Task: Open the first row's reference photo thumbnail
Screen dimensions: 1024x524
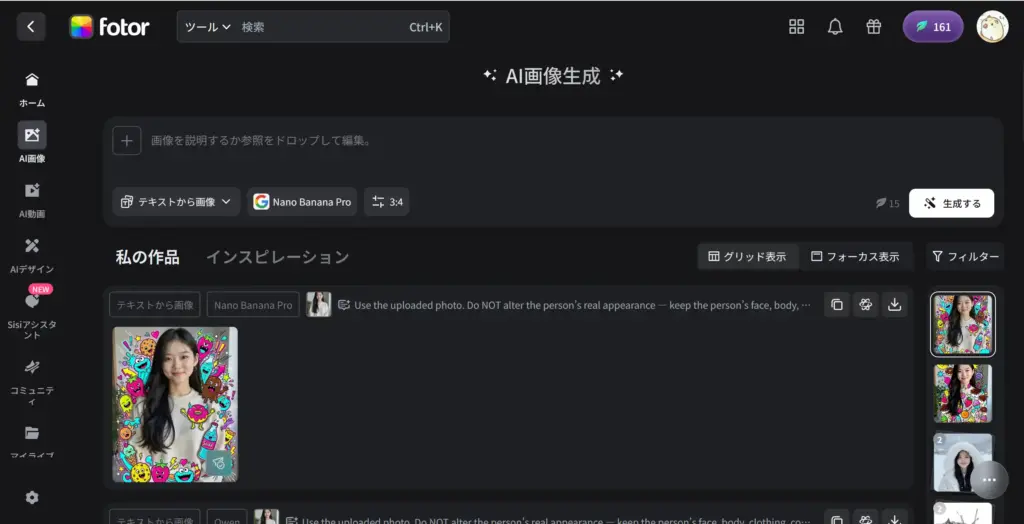Action: (319, 304)
